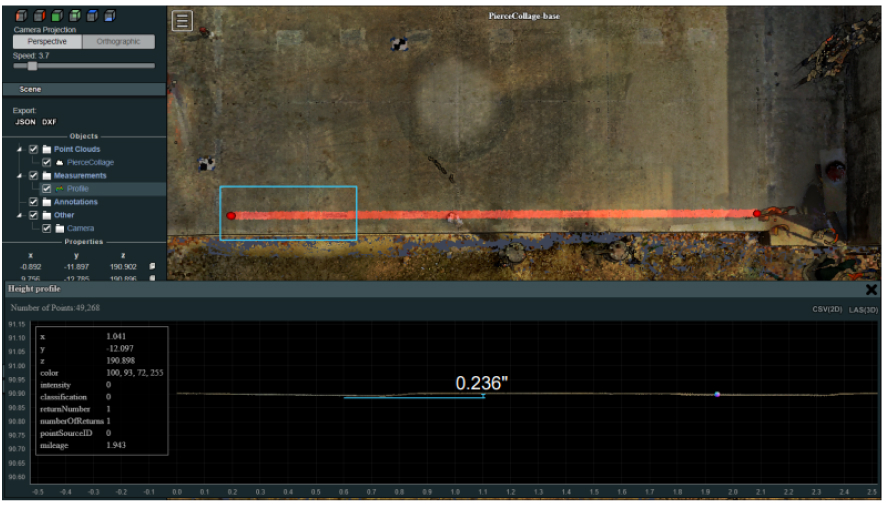Click the PierceCollage point cloud icon

(x=59, y=162)
